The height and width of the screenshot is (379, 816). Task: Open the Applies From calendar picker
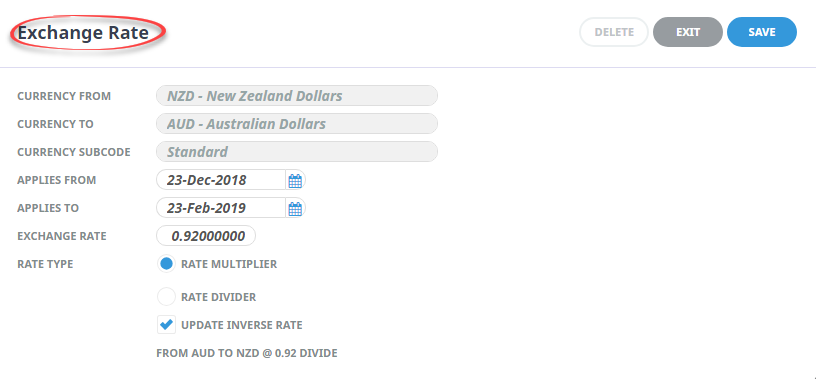click(295, 181)
